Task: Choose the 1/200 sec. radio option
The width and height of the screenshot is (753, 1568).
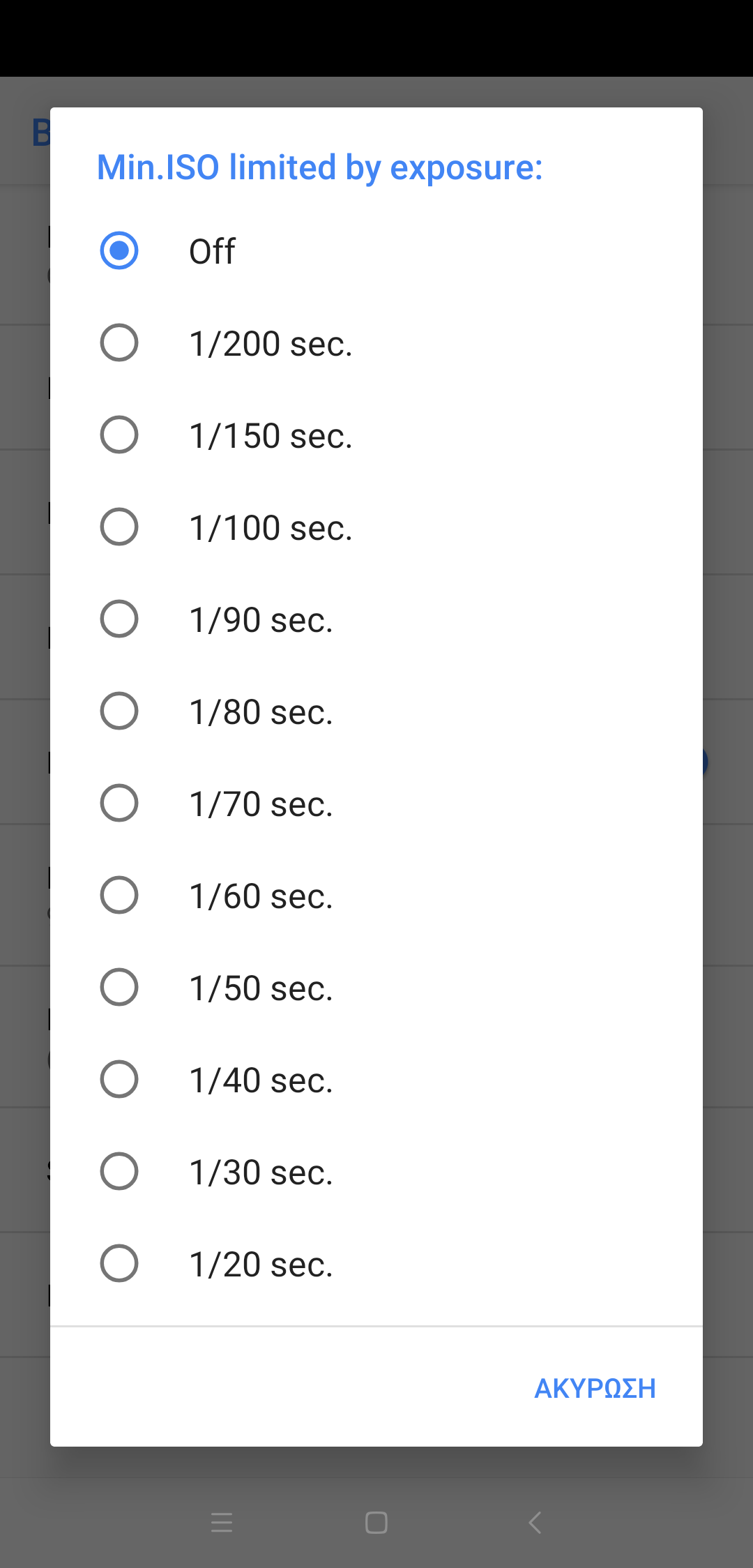Action: [119, 342]
